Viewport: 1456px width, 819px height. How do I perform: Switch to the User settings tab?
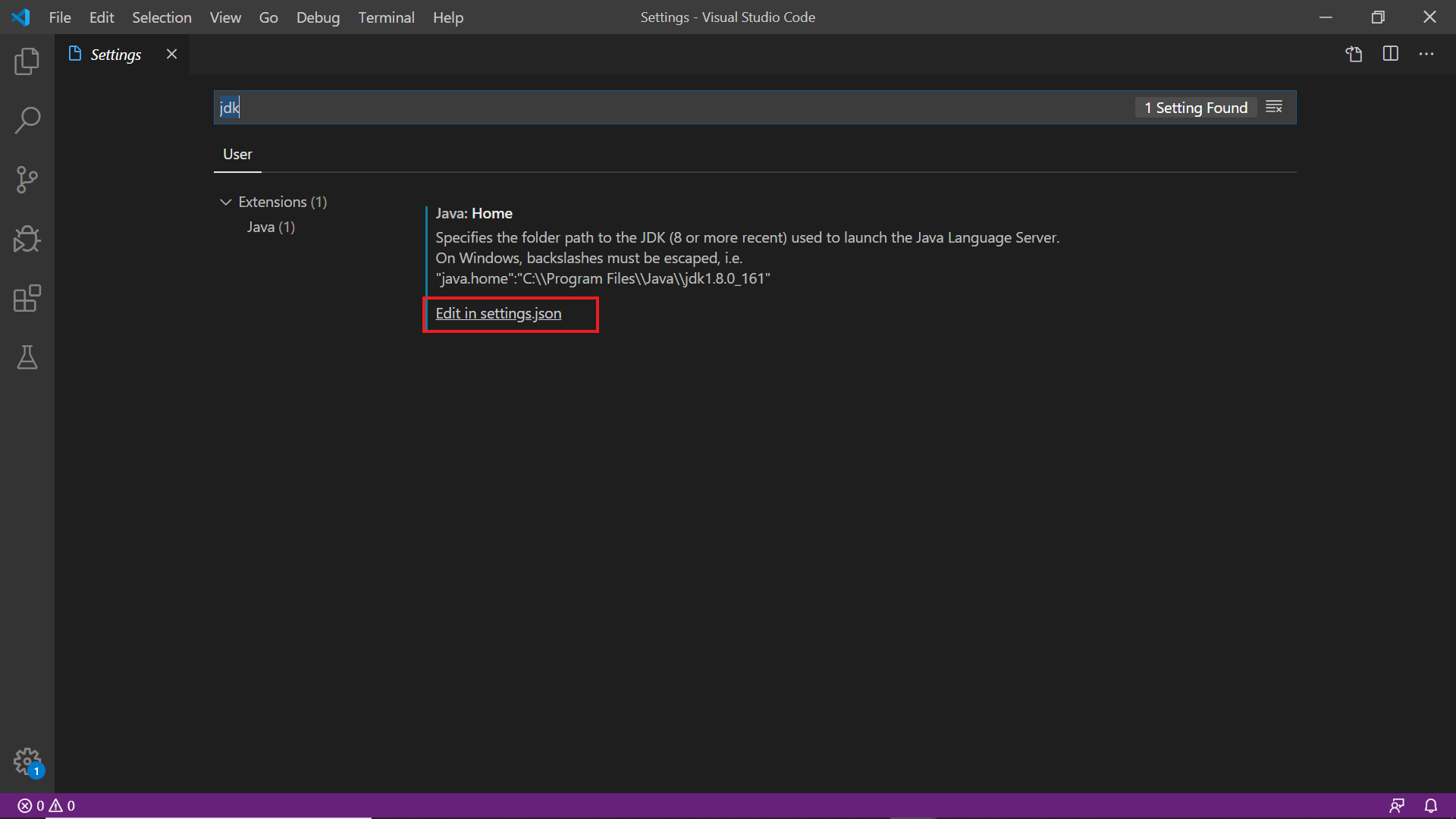pos(237,154)
